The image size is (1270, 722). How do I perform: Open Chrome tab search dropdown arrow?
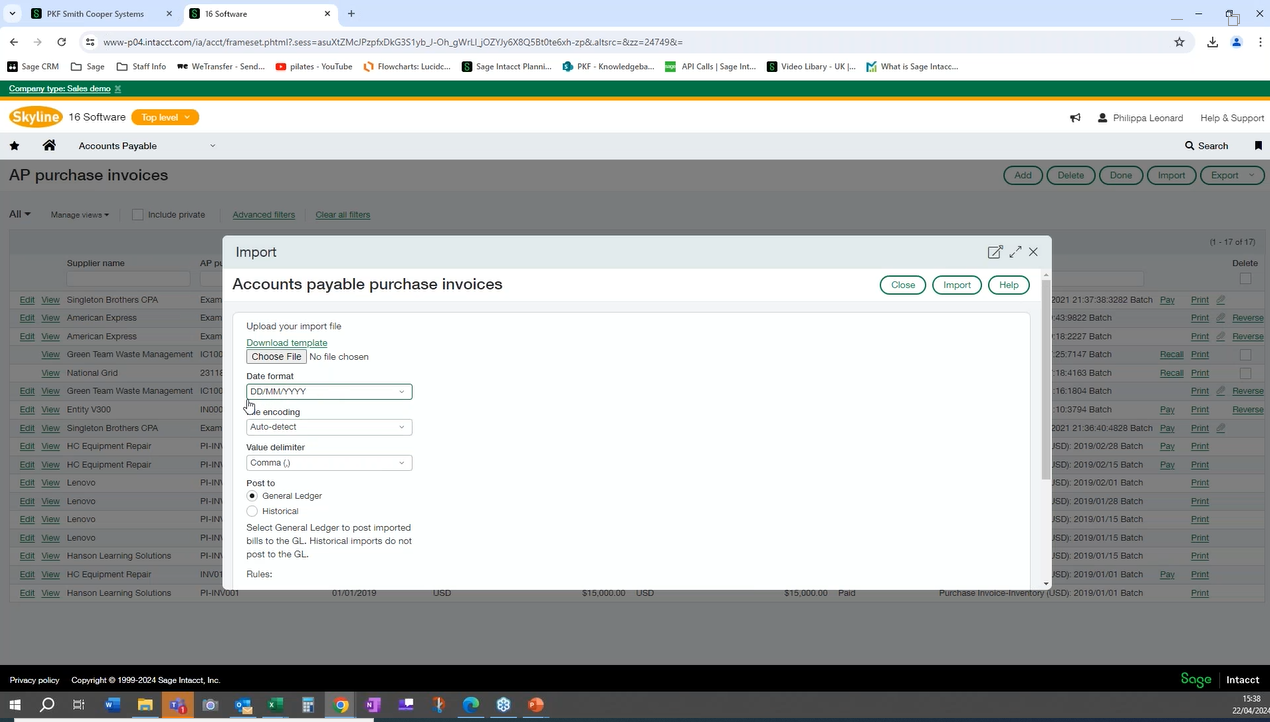click(12, 14)
